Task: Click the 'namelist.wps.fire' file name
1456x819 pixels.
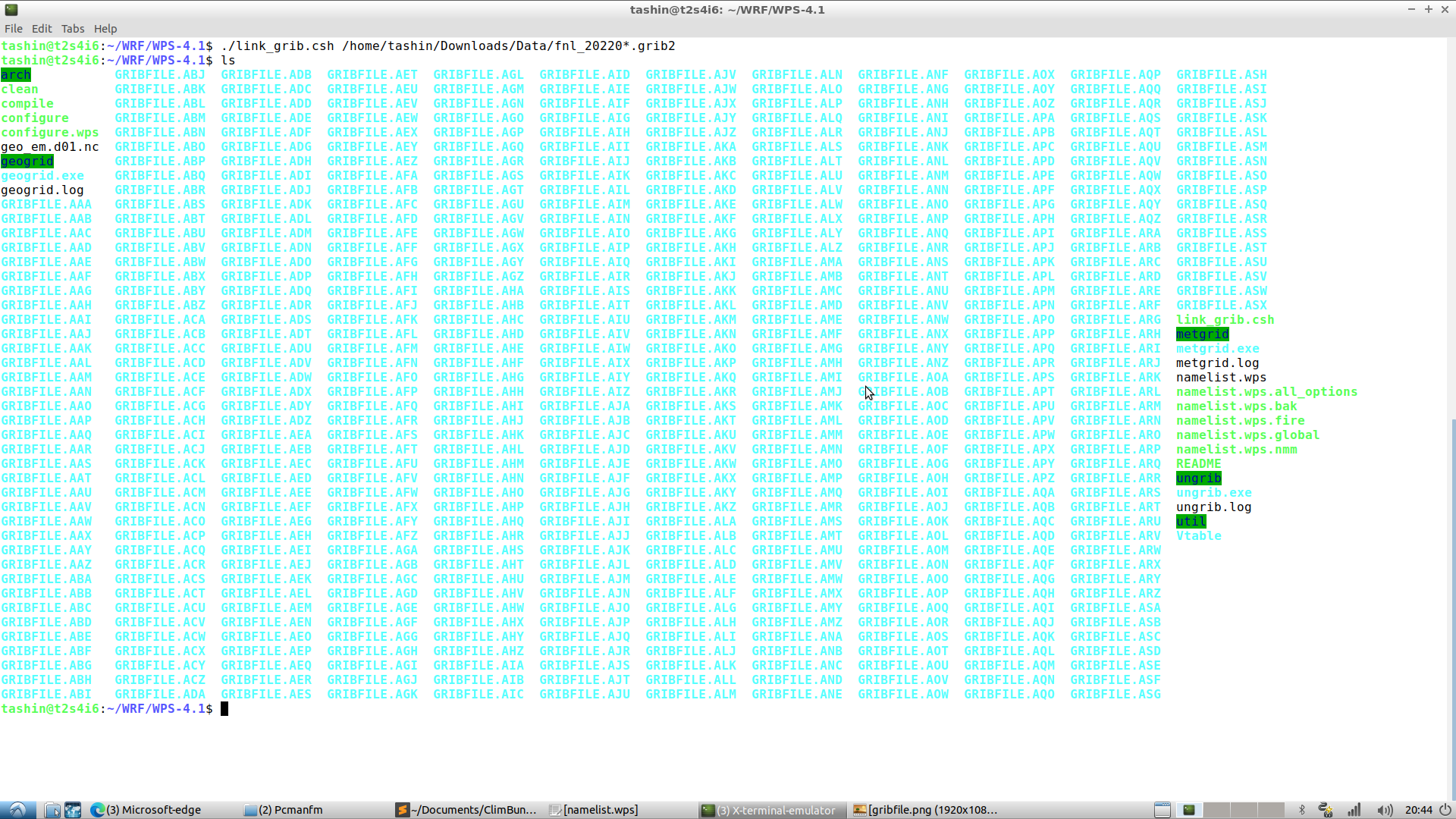Action: [x=1241, y=420]
